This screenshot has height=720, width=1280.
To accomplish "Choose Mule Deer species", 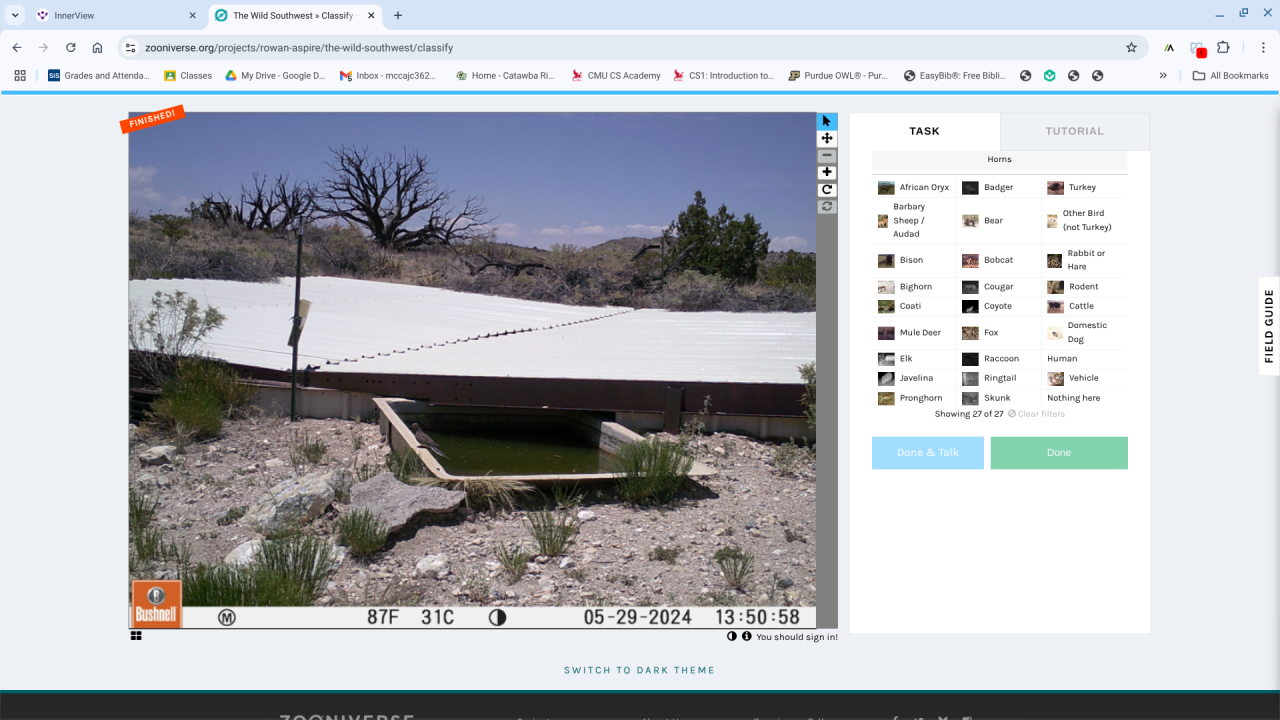I will point(914,333).
